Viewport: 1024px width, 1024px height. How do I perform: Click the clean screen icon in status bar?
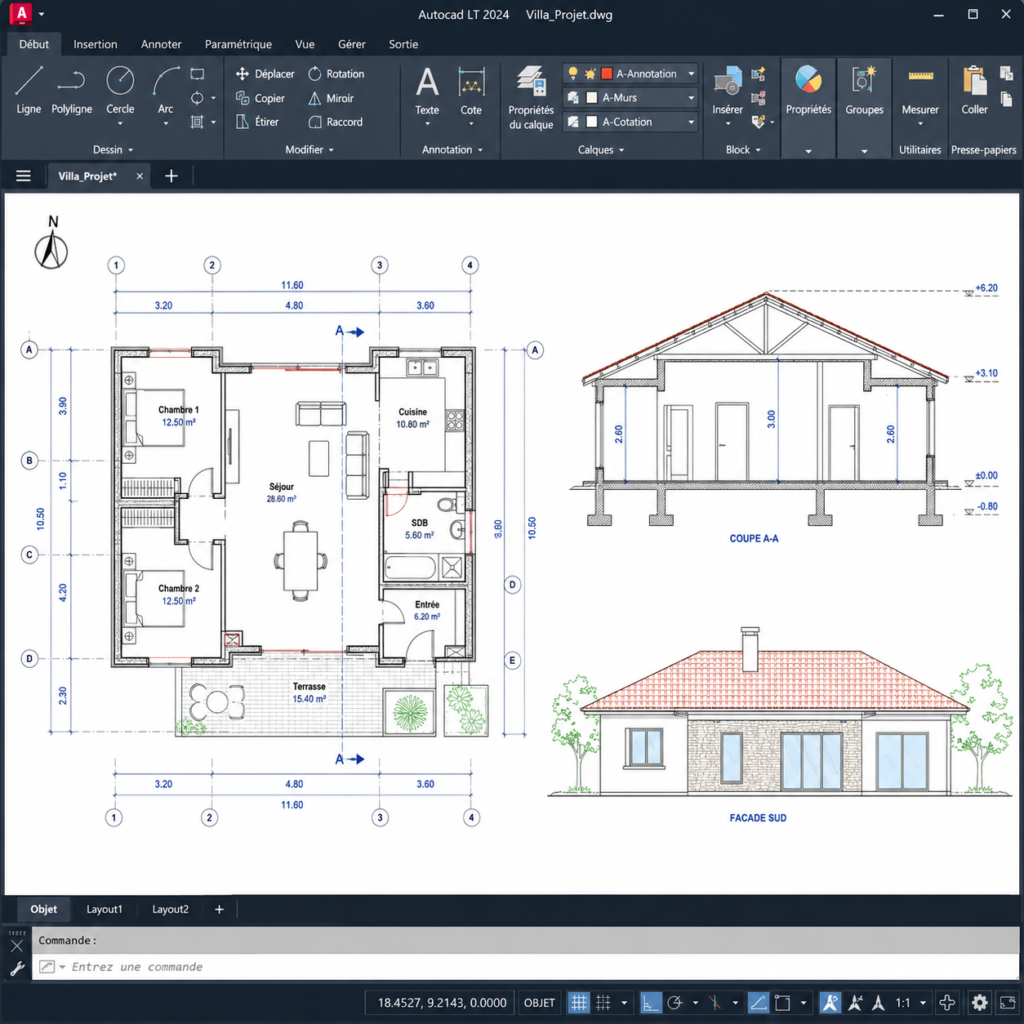[x=1008, y=1002]
